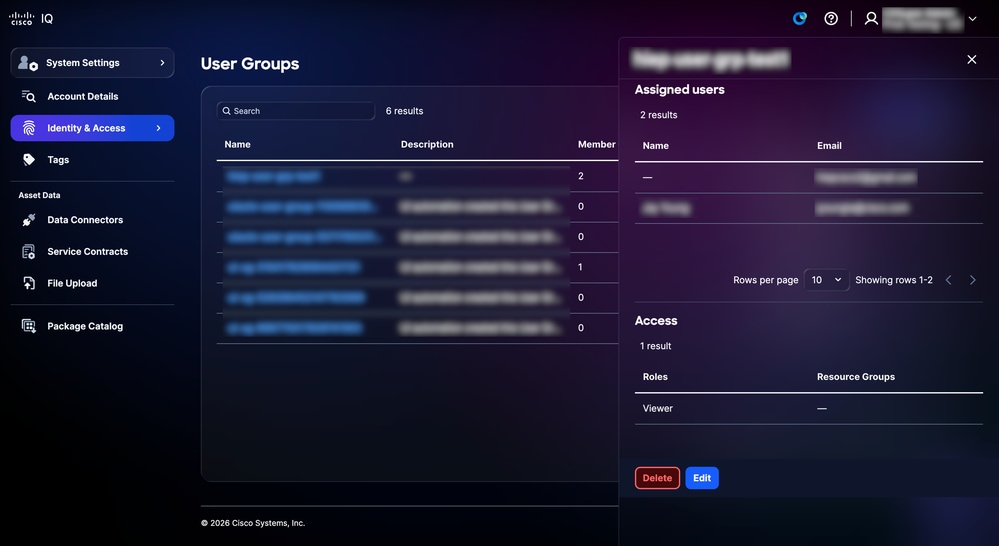Click the Account Details search-list icon

(x=29, y=96)
